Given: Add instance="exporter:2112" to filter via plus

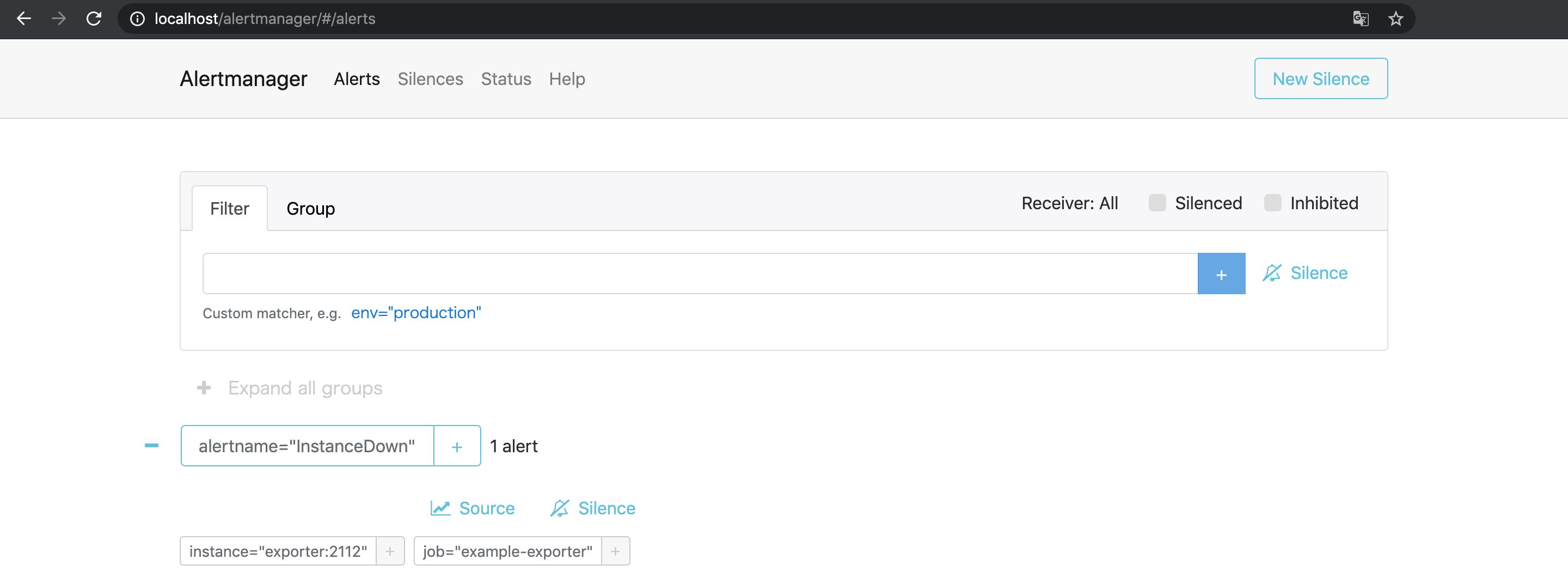Looking at the screenshot, I should coord(390,551).
